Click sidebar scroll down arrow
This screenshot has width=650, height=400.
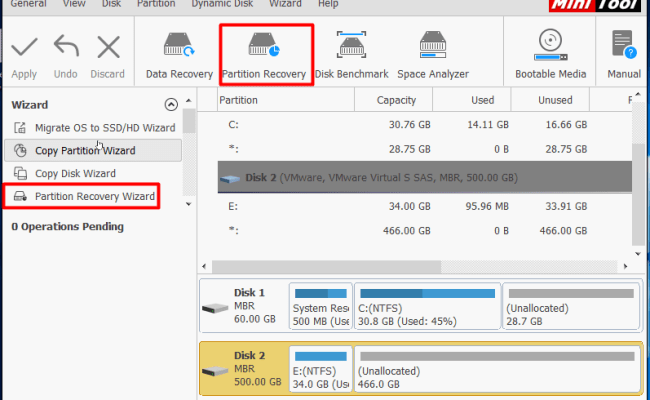coord(189,204)
